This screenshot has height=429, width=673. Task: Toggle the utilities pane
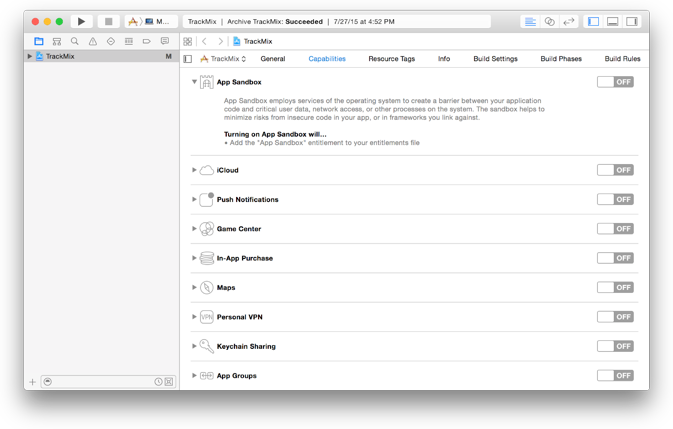coord(632,21)
